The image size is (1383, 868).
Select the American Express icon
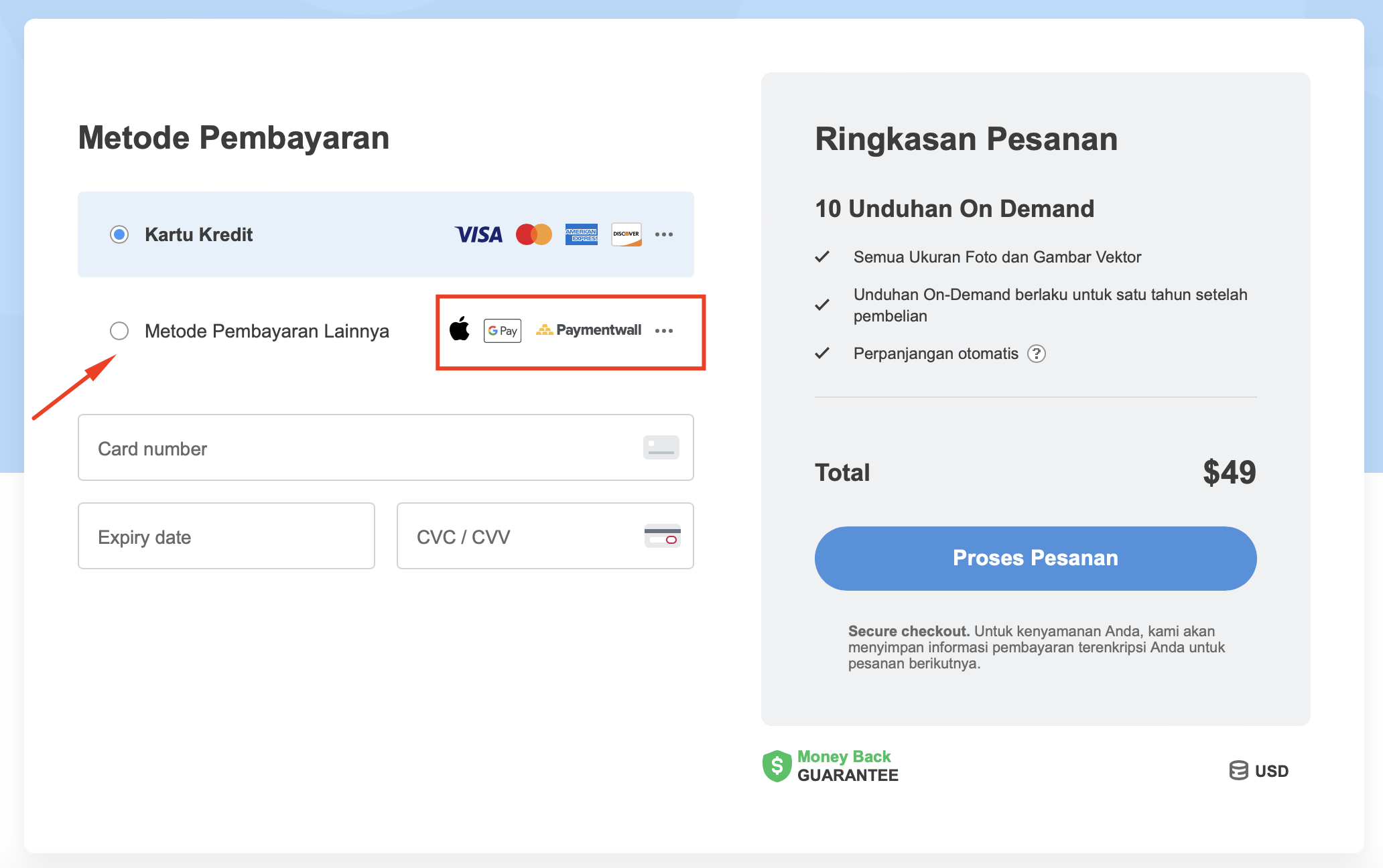(x=581, y=234)
